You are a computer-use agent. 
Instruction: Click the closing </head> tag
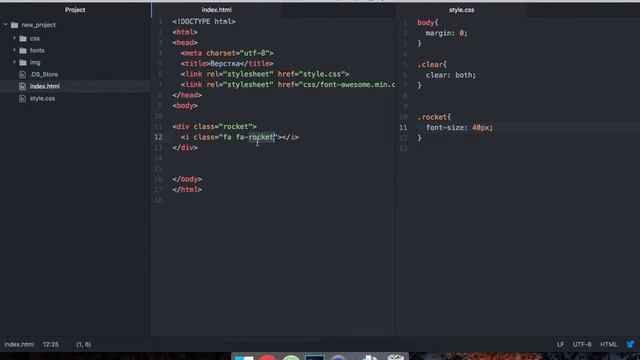click(187, 95)
